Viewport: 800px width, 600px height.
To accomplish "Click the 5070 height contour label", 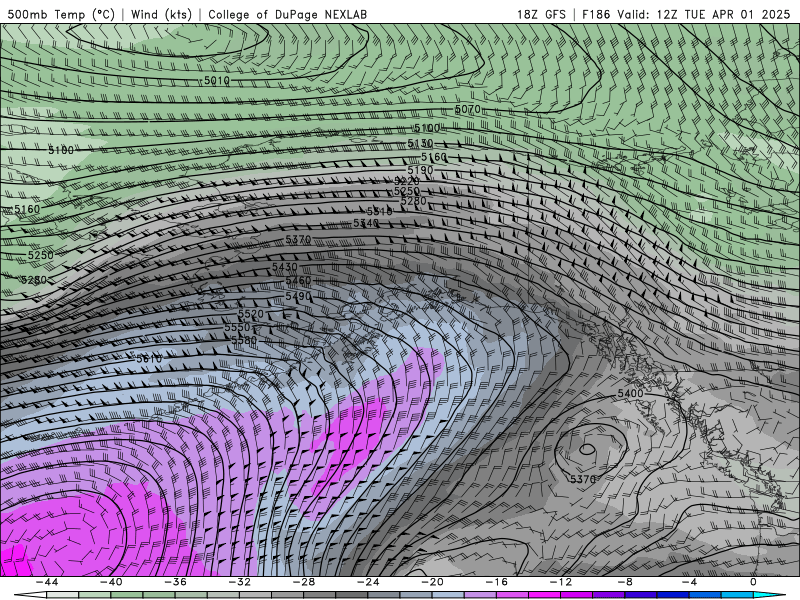I will tap(467, 109).
